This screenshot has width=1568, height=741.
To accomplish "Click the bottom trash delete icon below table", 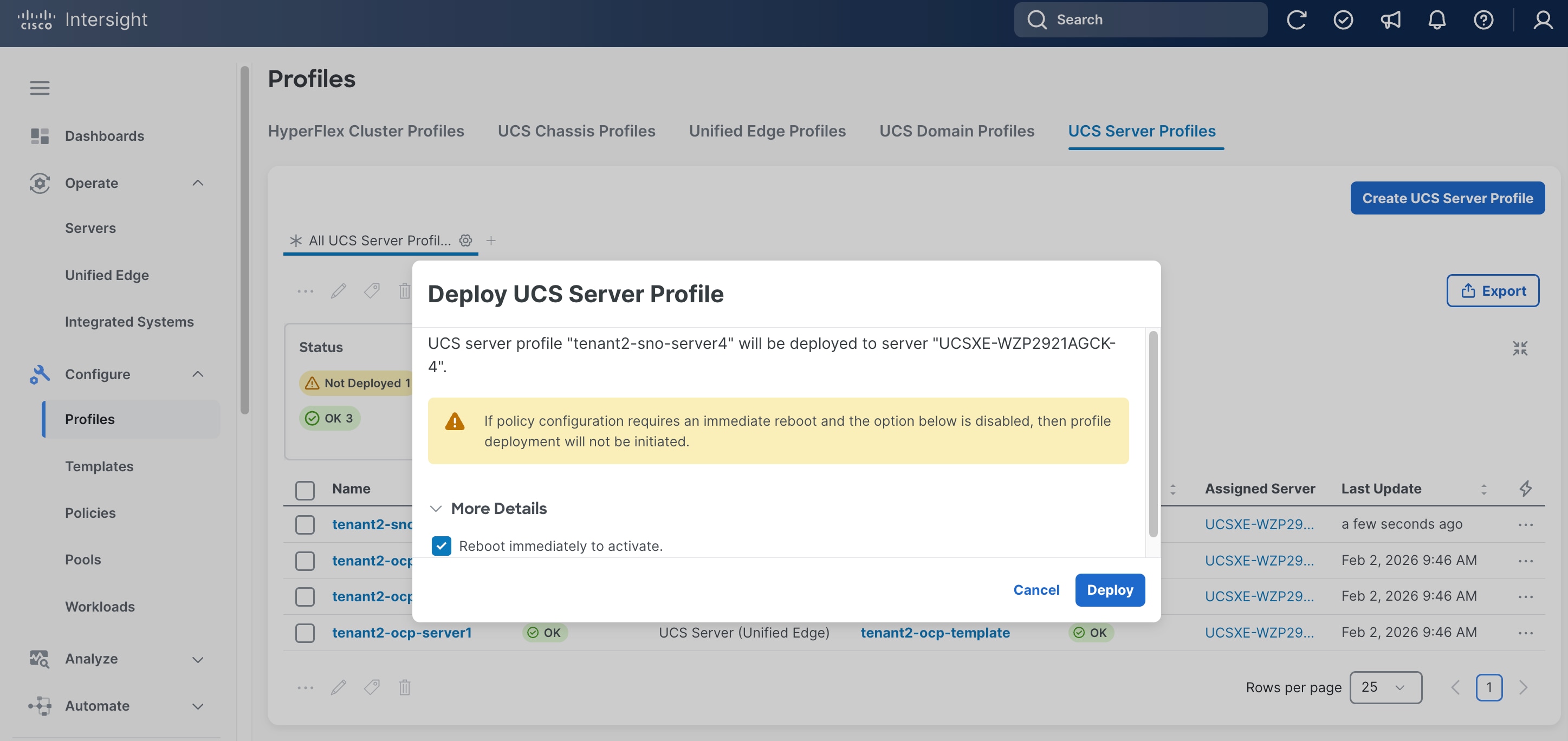I will (x=405, y=687).
